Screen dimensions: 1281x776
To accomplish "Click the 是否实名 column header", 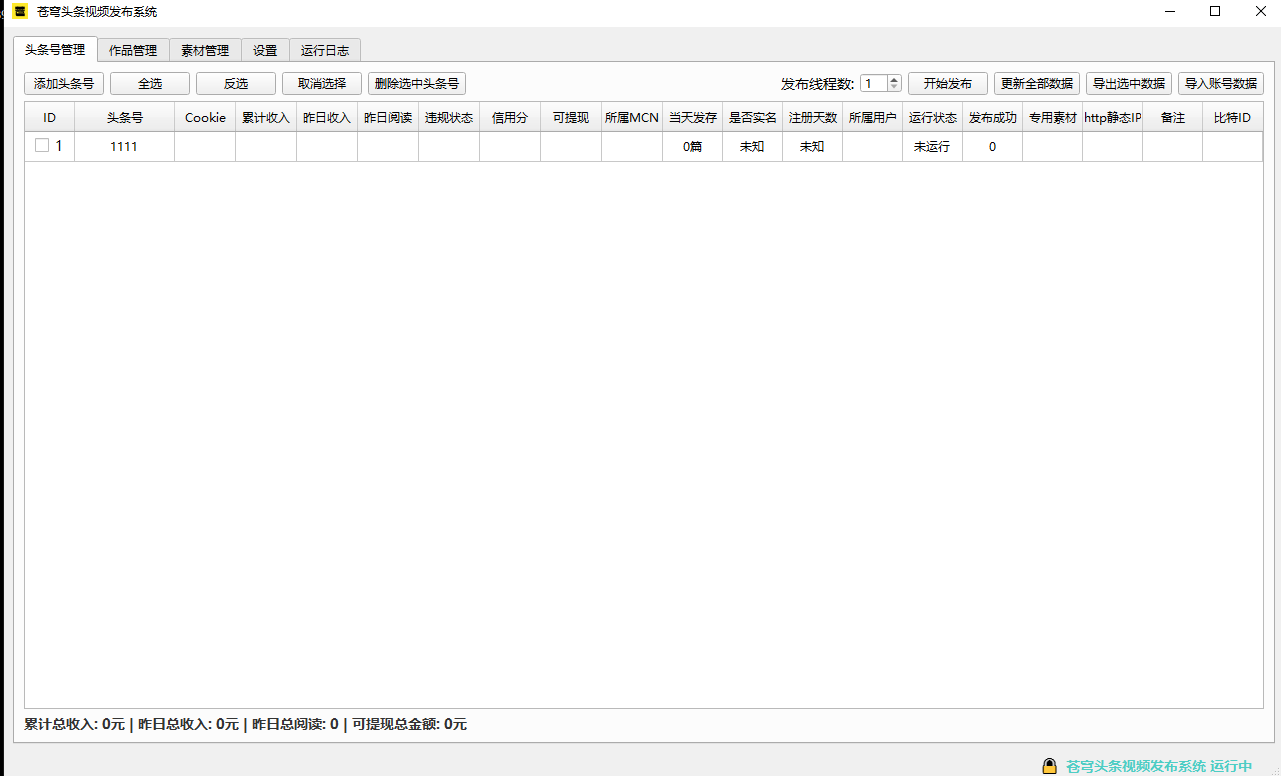I will click(753, 117).
